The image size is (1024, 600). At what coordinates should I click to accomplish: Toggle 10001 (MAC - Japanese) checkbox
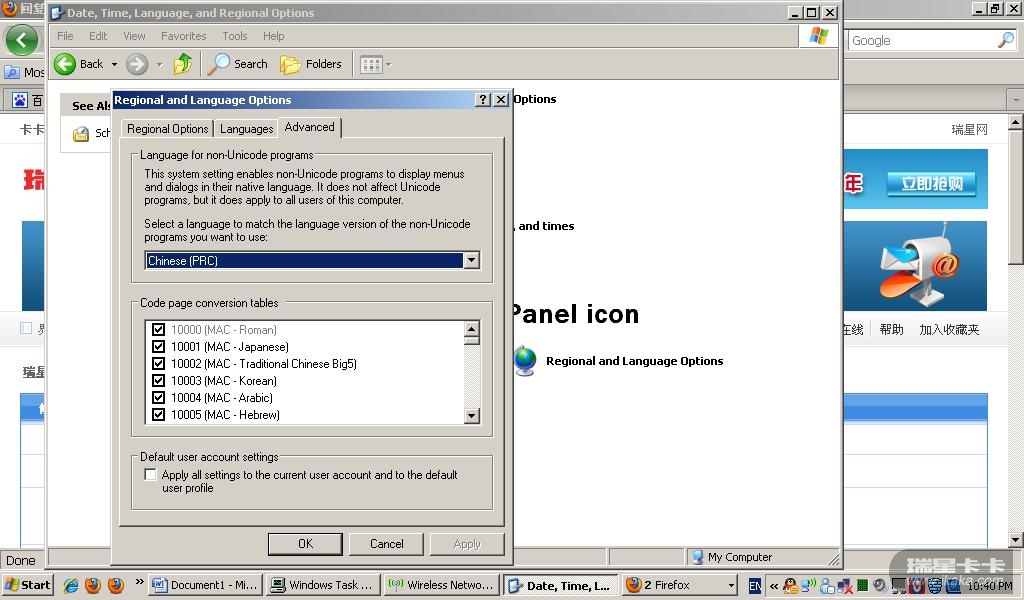pos(158,346)
